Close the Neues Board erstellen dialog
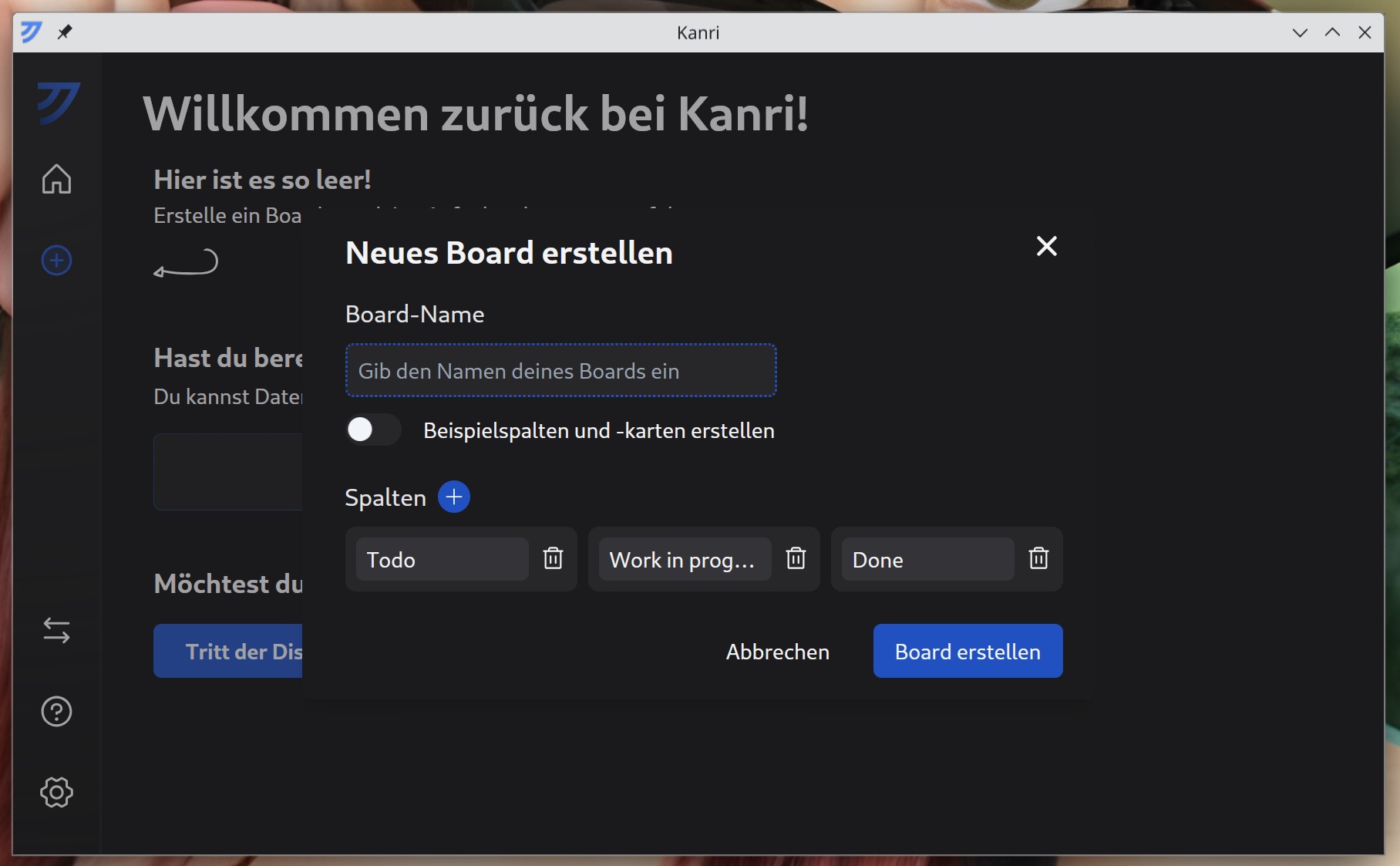1400x866 pixels. coord(1046,246)
